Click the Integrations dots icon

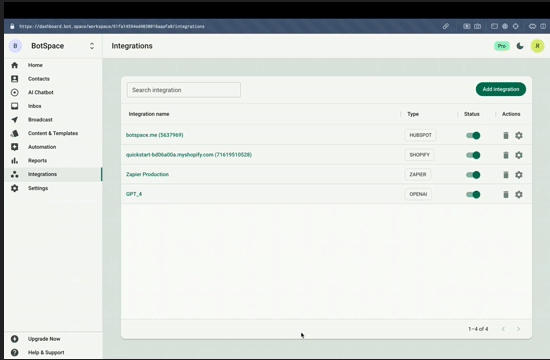pyautogui.click(x=14, y=174)
